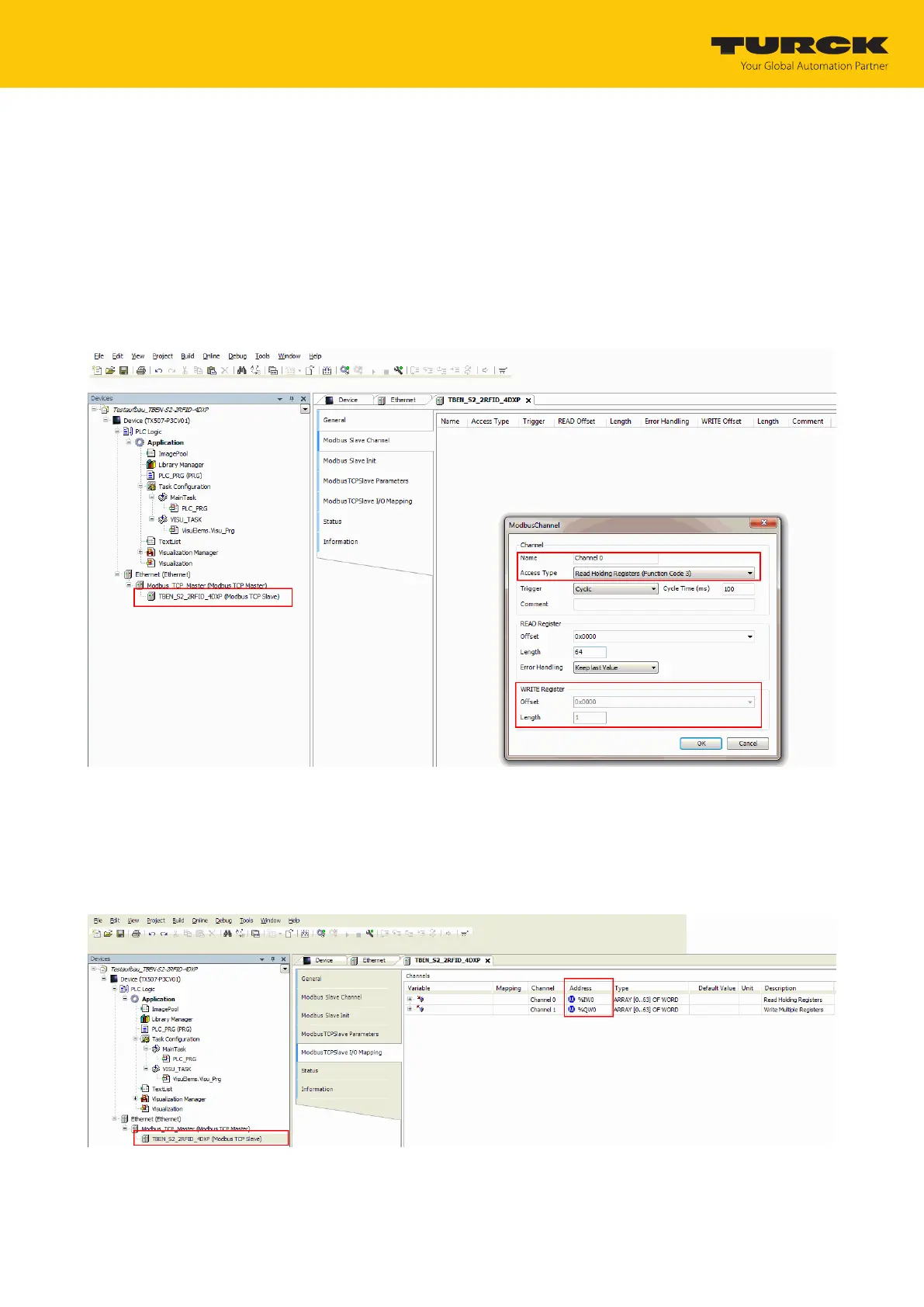This screenshot has height=1307, width=924.
Task: Click the Print icon in the ModbusChannel screenshot toolbar
Action: tap(141, 371)
